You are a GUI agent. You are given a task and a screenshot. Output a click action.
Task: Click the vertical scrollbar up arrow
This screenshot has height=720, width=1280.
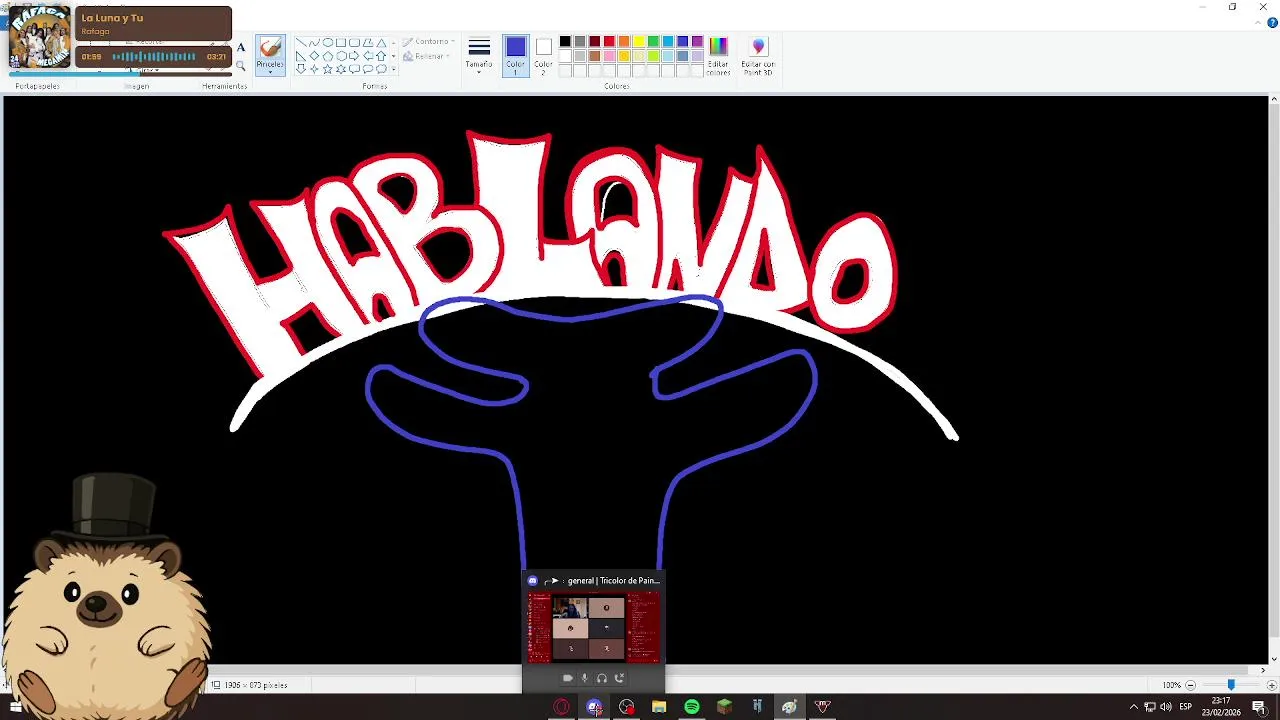[1274, 99]
